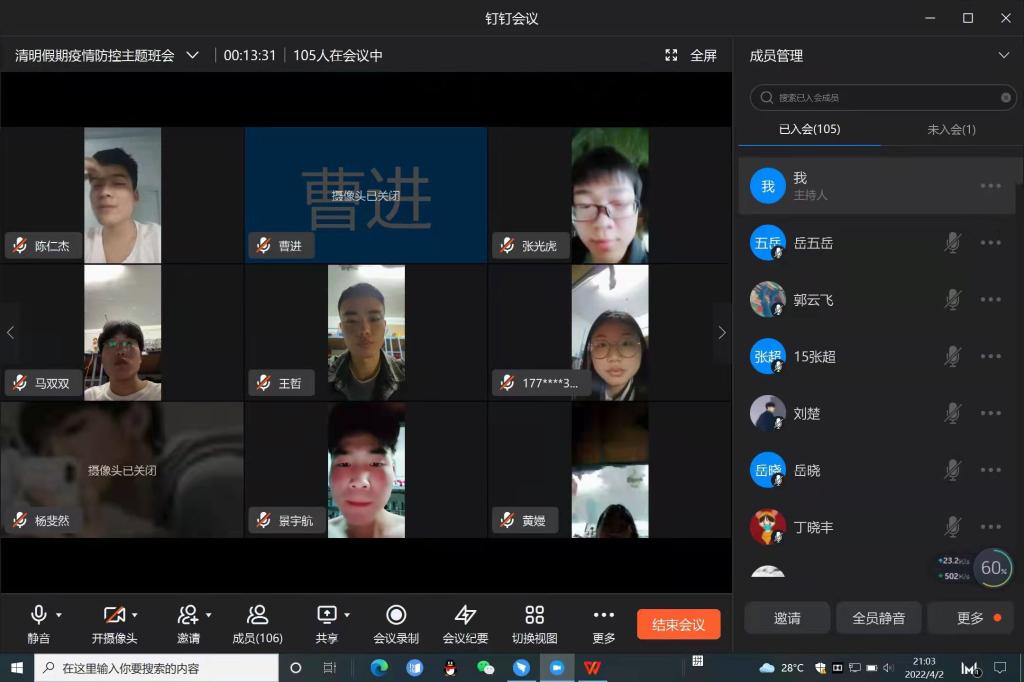Image resolution: width=1024 pixels, height=682 pixels.
Task: Toggle microphone for 岳五岳
Action: click(952, 243)
